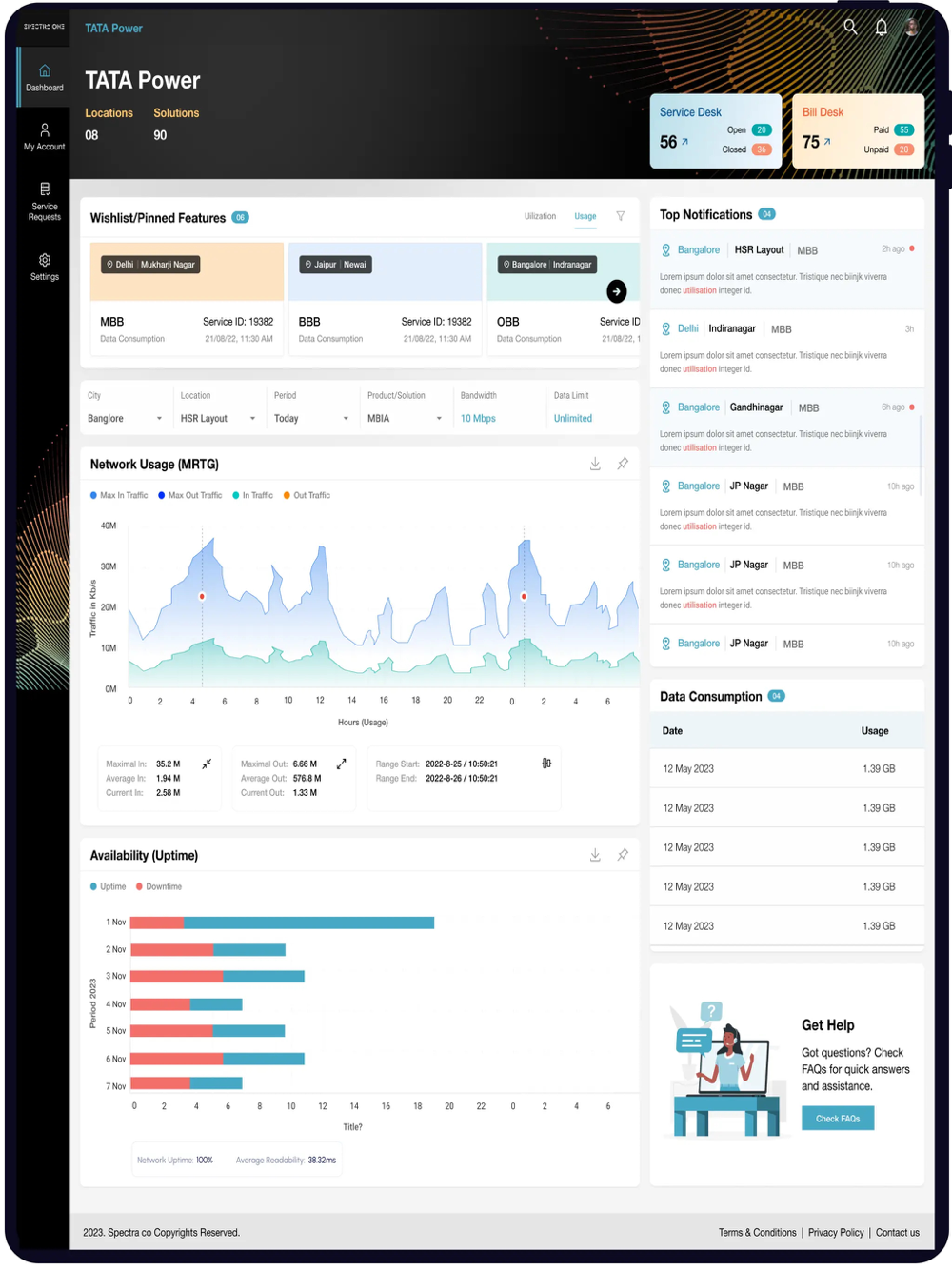Click the Solutions count 90
Image resolution: width=952 pixels, height=1270 pixels.
(160, 135)
